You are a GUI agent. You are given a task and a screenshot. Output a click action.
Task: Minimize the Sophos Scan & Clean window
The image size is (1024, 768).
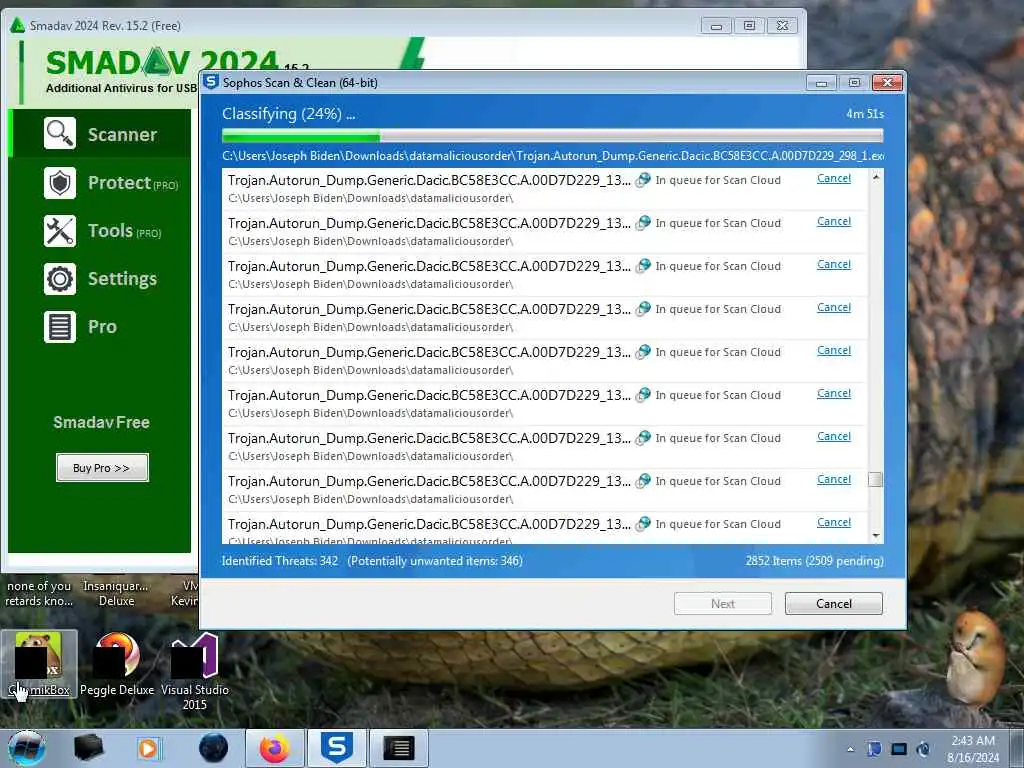coord(822,83)
